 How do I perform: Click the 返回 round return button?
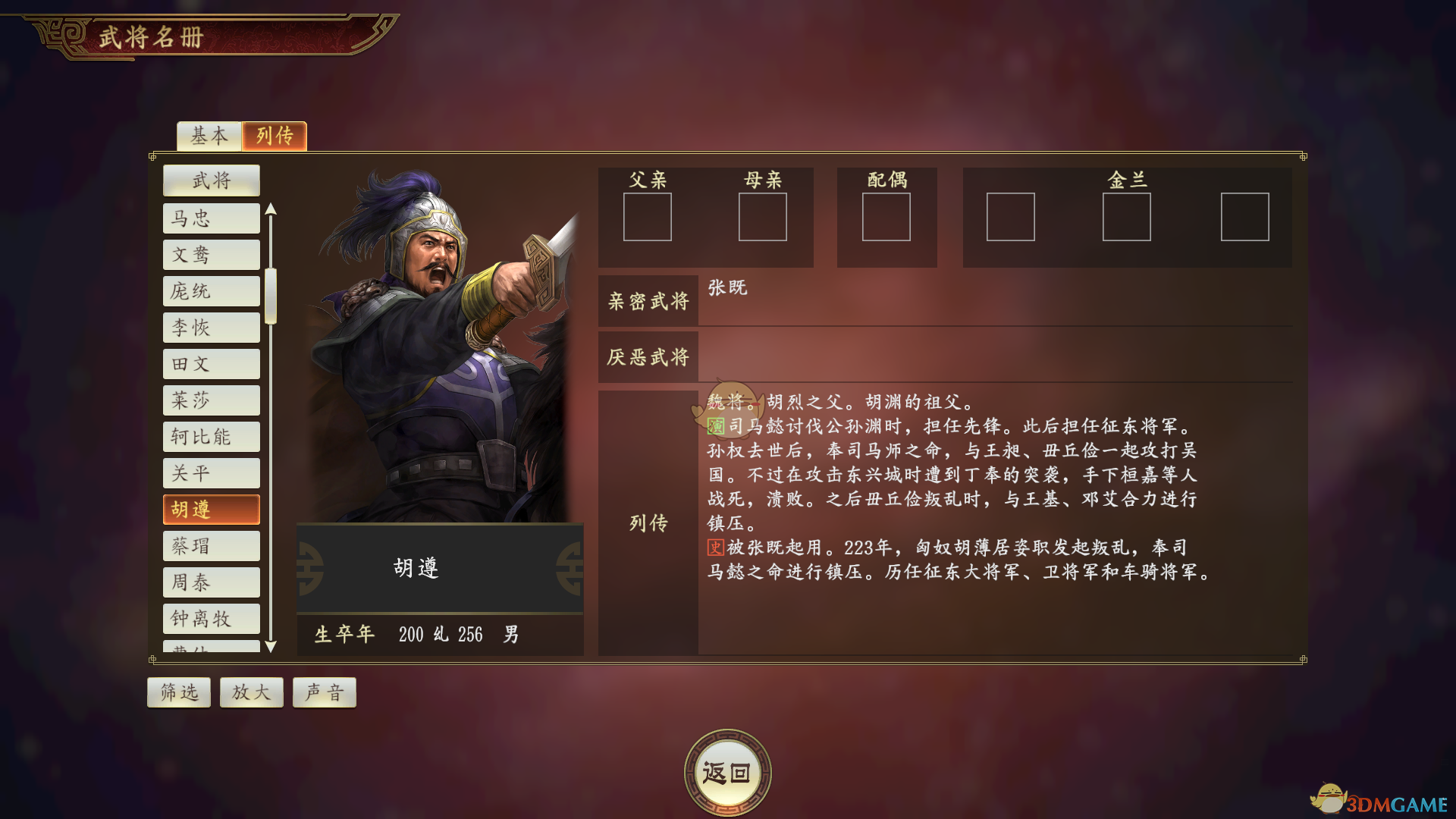click(727, 773)
